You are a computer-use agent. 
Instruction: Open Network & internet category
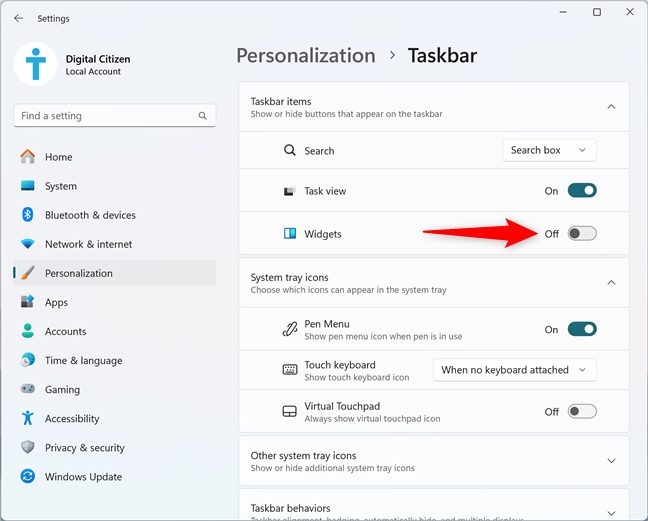point(114,244)
